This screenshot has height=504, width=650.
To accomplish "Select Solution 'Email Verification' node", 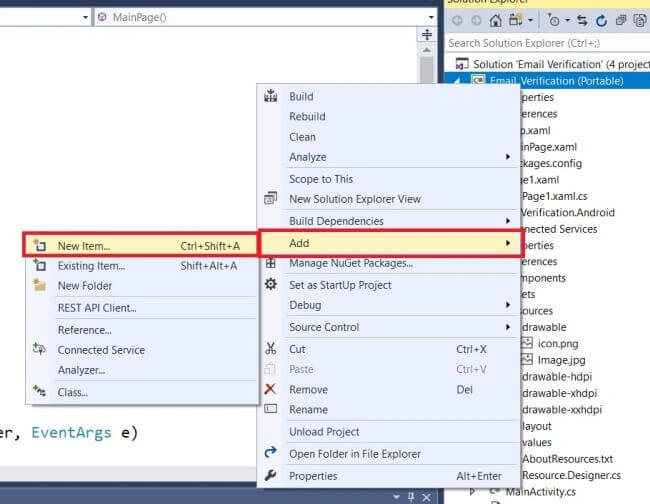I will [x=561, y=64].
